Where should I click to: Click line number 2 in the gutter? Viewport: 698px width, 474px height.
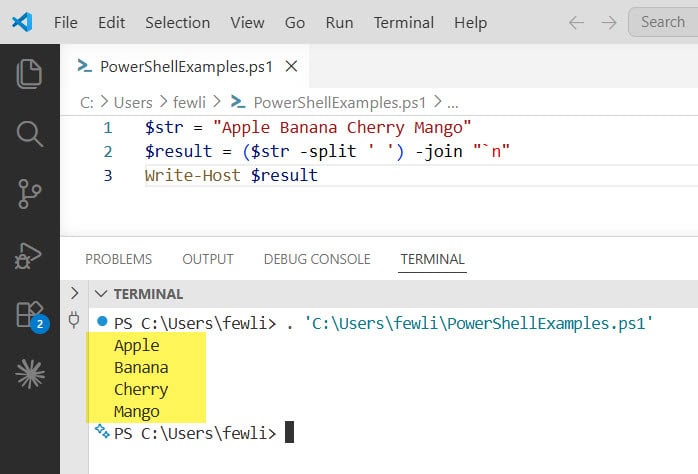tap(108, 152)
